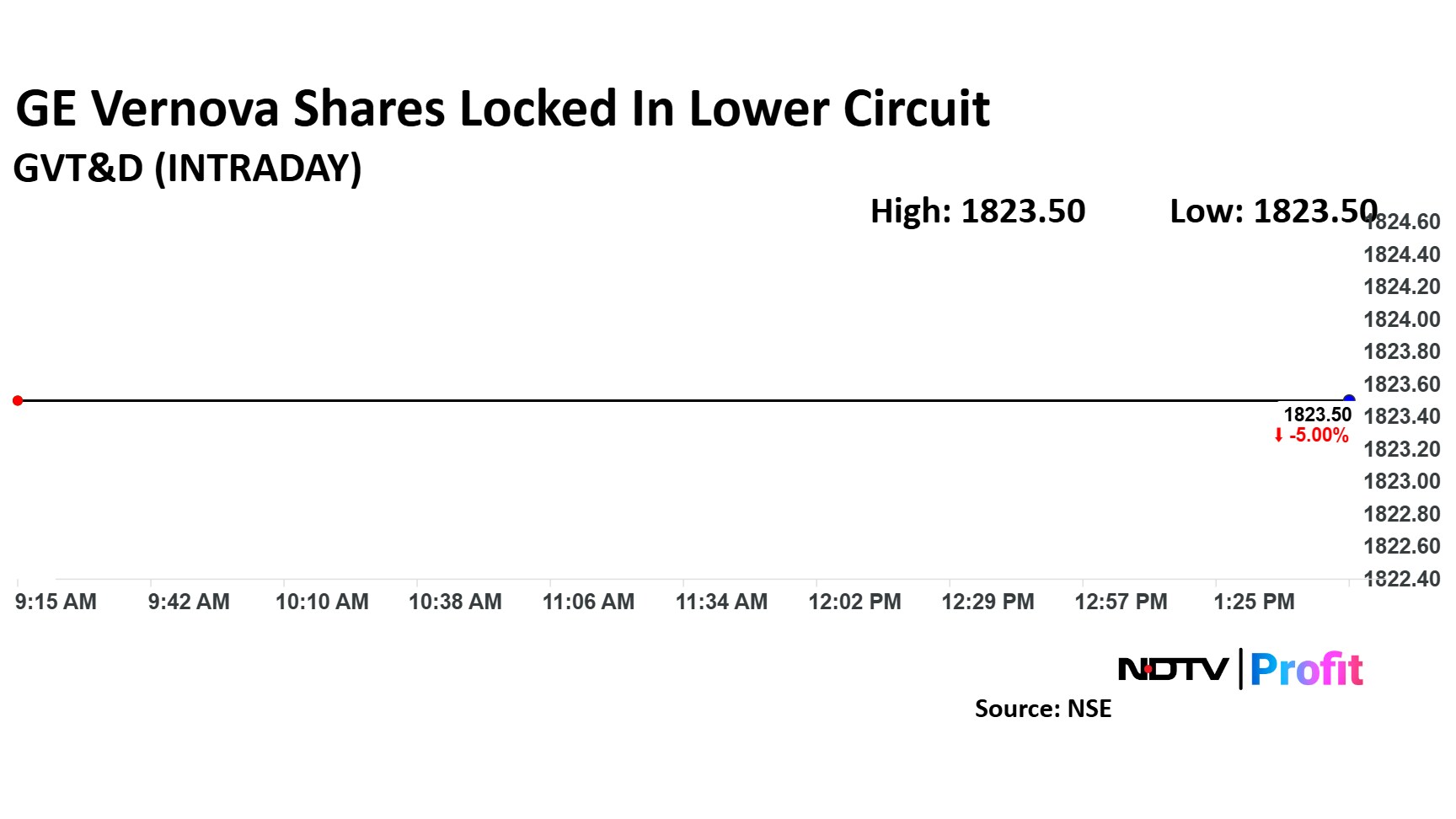Click the red starting point marker
This screenshot has height=819, width=1456.
point(18,400)
